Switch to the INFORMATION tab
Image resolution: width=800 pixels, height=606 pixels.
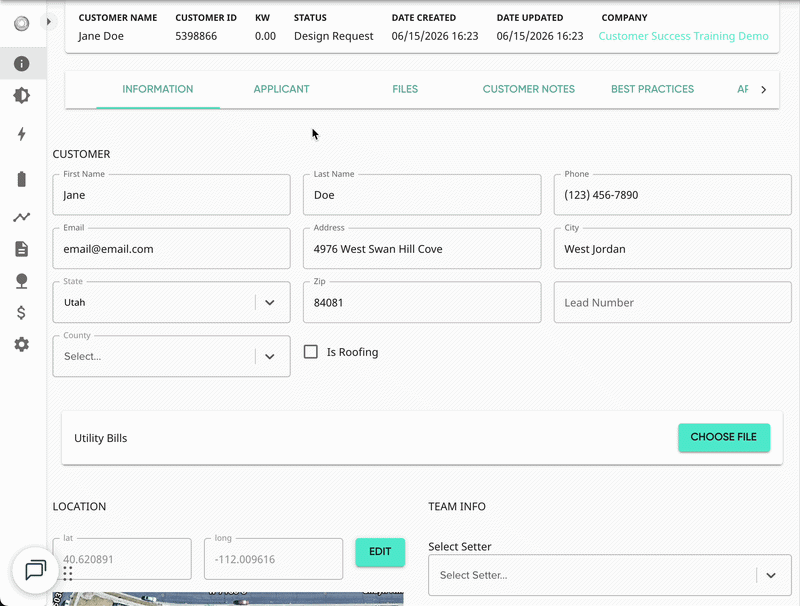pos(158,89)
